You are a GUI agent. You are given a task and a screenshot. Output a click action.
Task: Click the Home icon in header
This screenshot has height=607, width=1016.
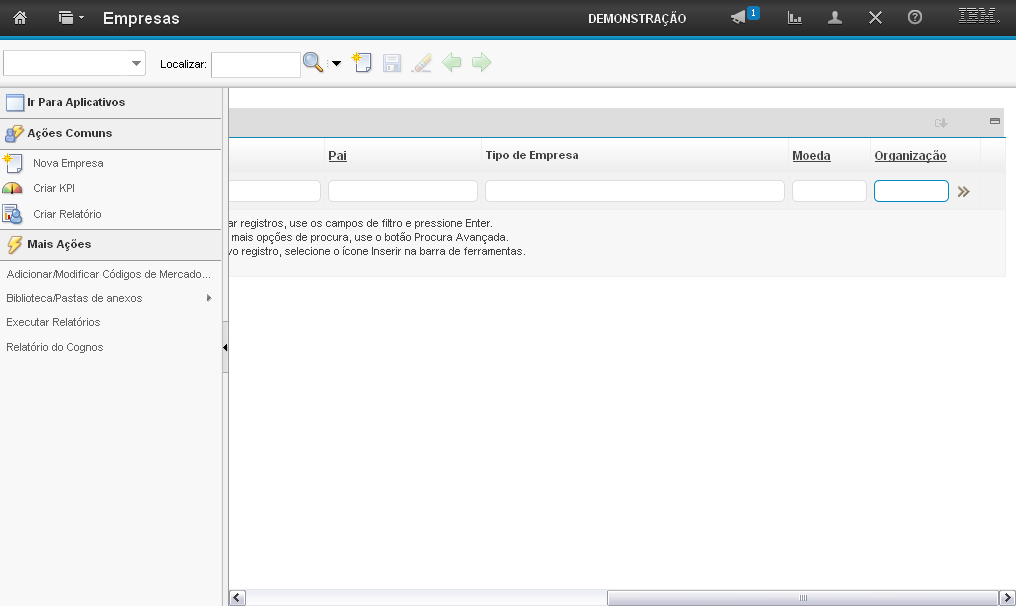click(19, 18)
